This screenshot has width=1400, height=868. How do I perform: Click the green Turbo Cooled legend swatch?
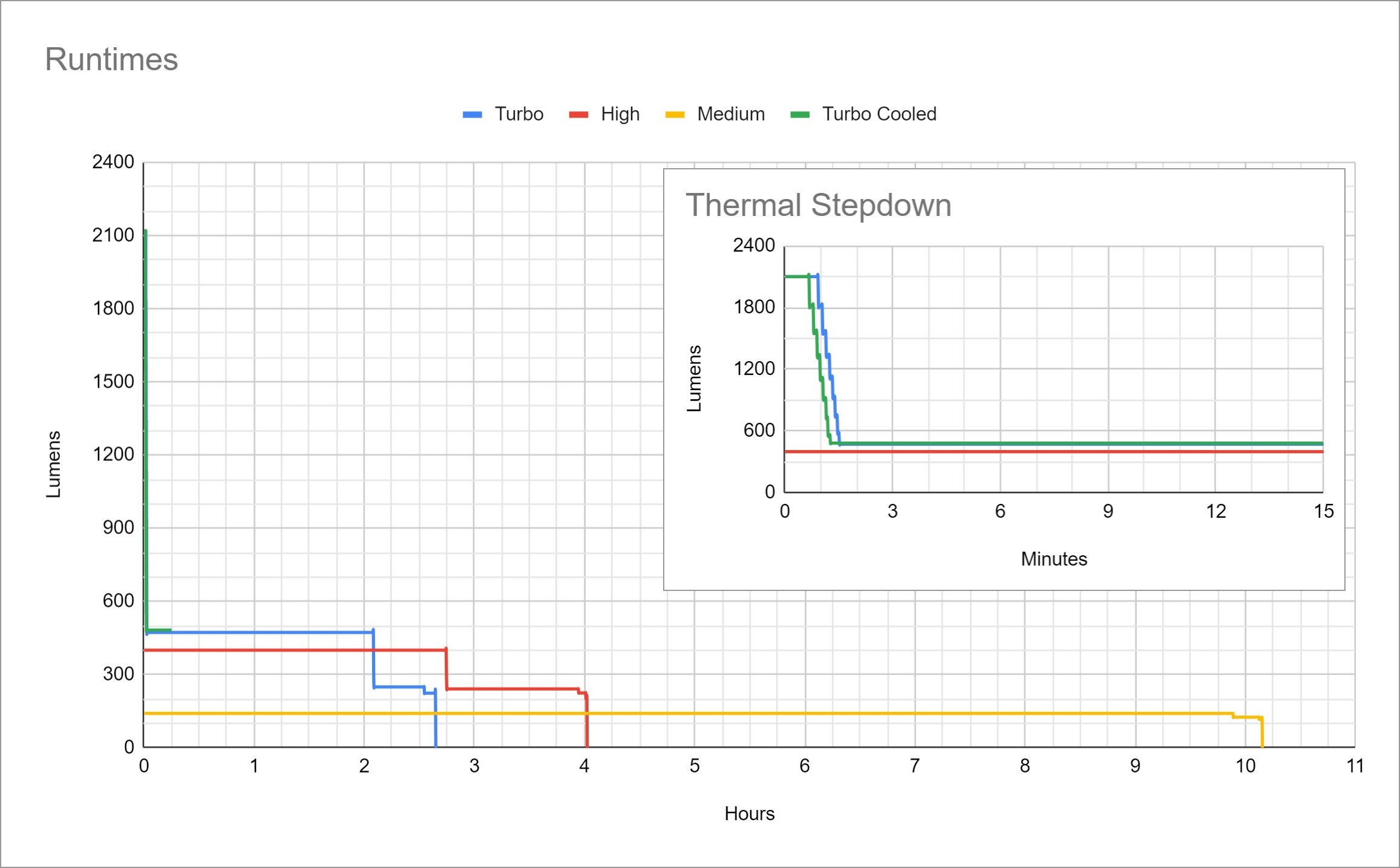(800, 114)
